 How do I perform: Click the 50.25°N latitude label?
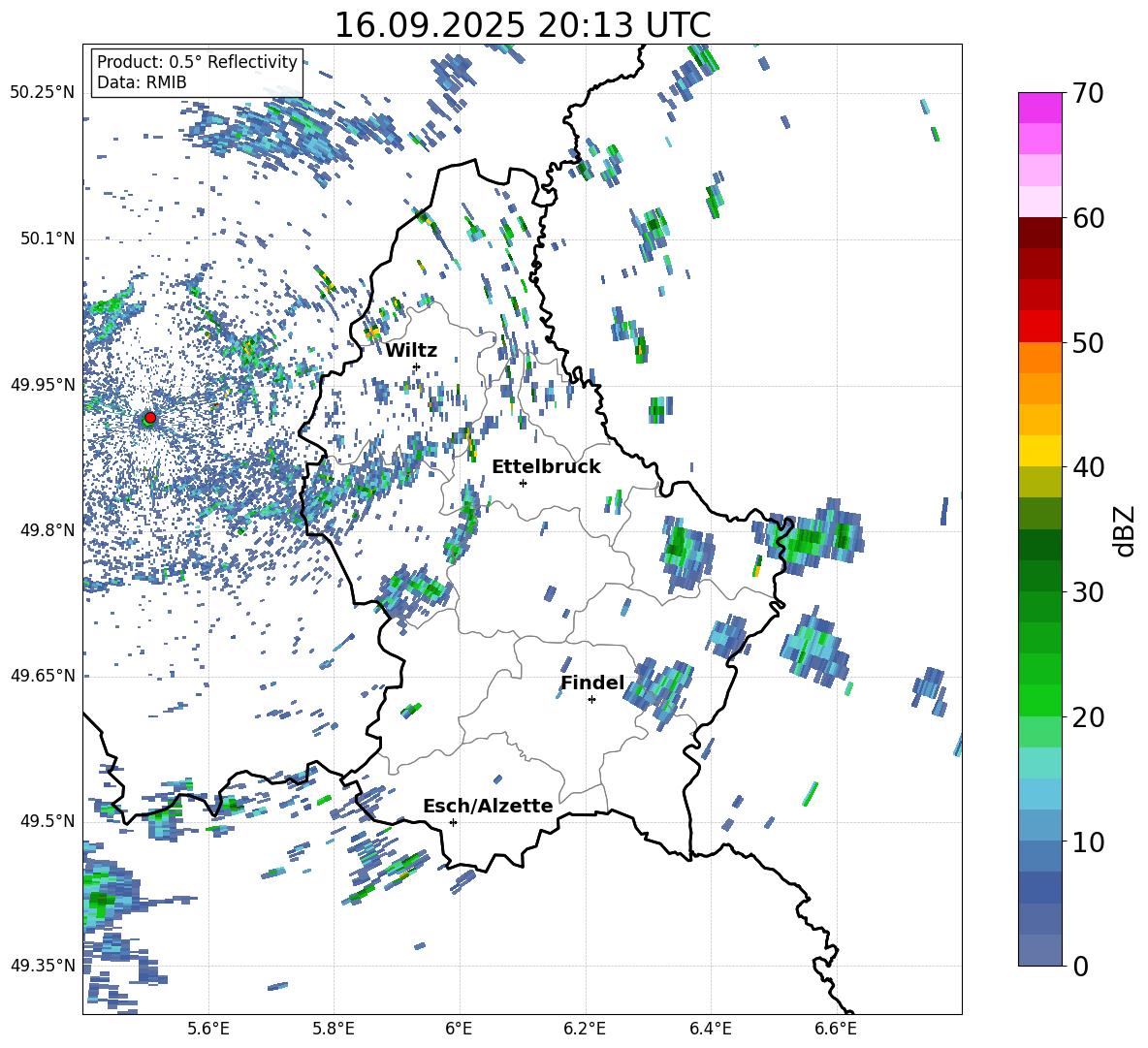click(43, 93)
